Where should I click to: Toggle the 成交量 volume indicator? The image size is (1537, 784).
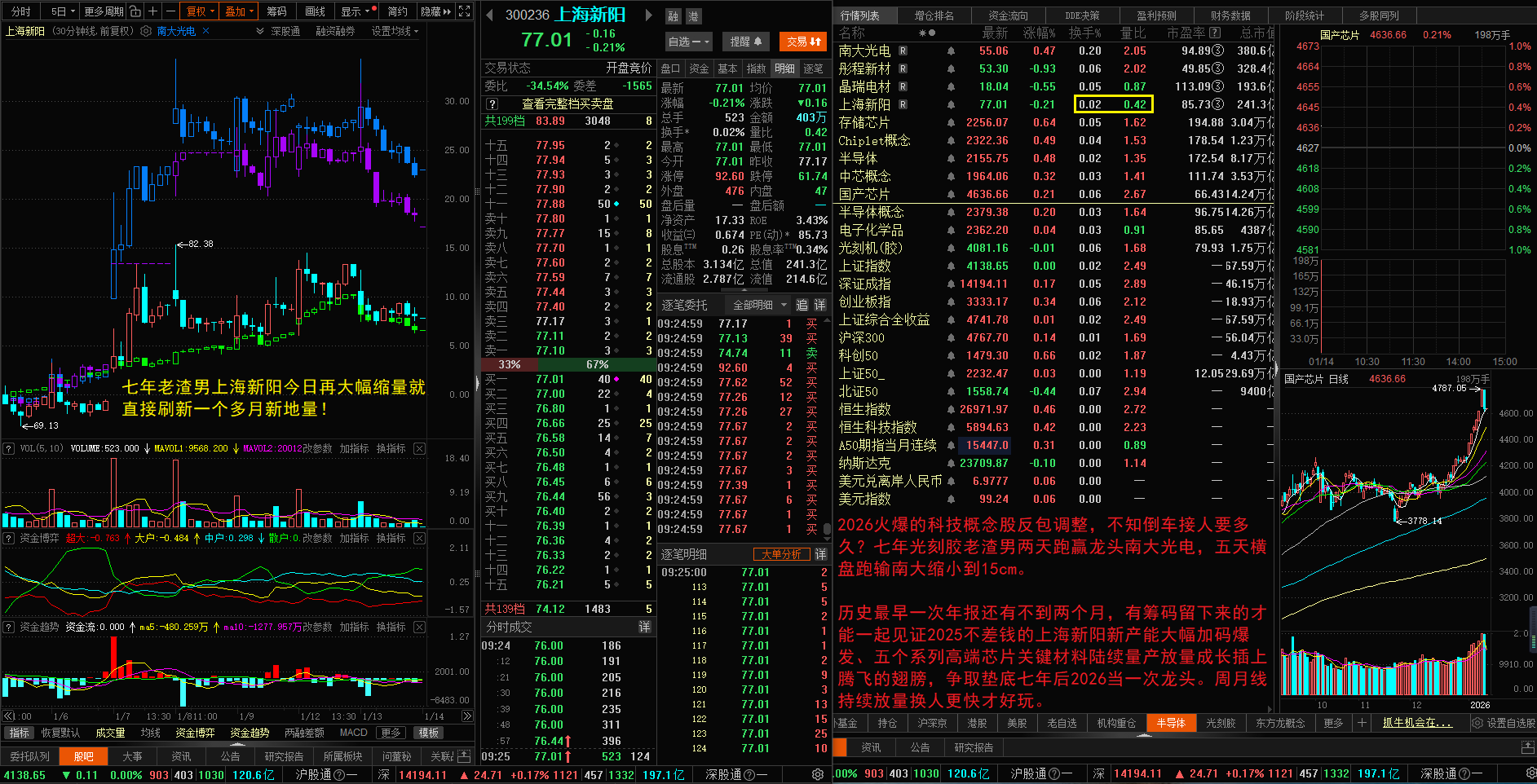(x=110, y=733)
